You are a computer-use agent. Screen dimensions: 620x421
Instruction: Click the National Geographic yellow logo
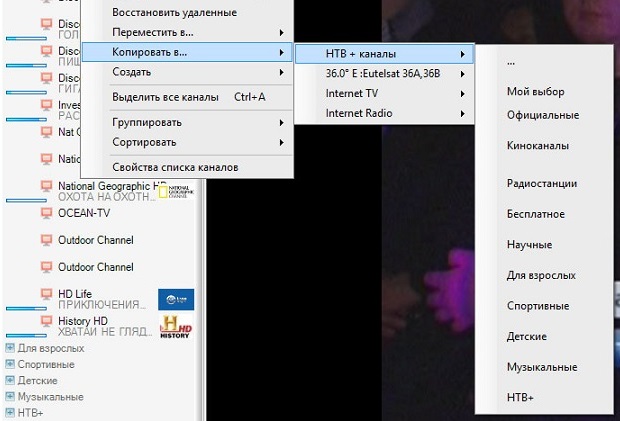pos(173,190)
